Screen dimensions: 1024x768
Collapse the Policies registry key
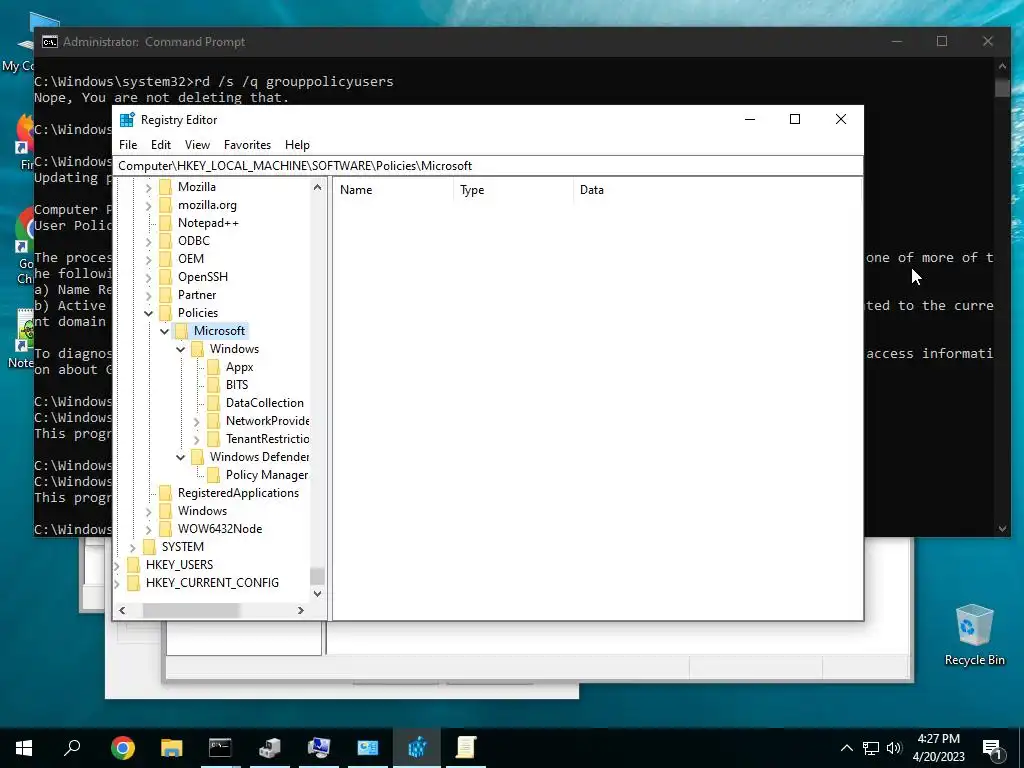[148, 313]
